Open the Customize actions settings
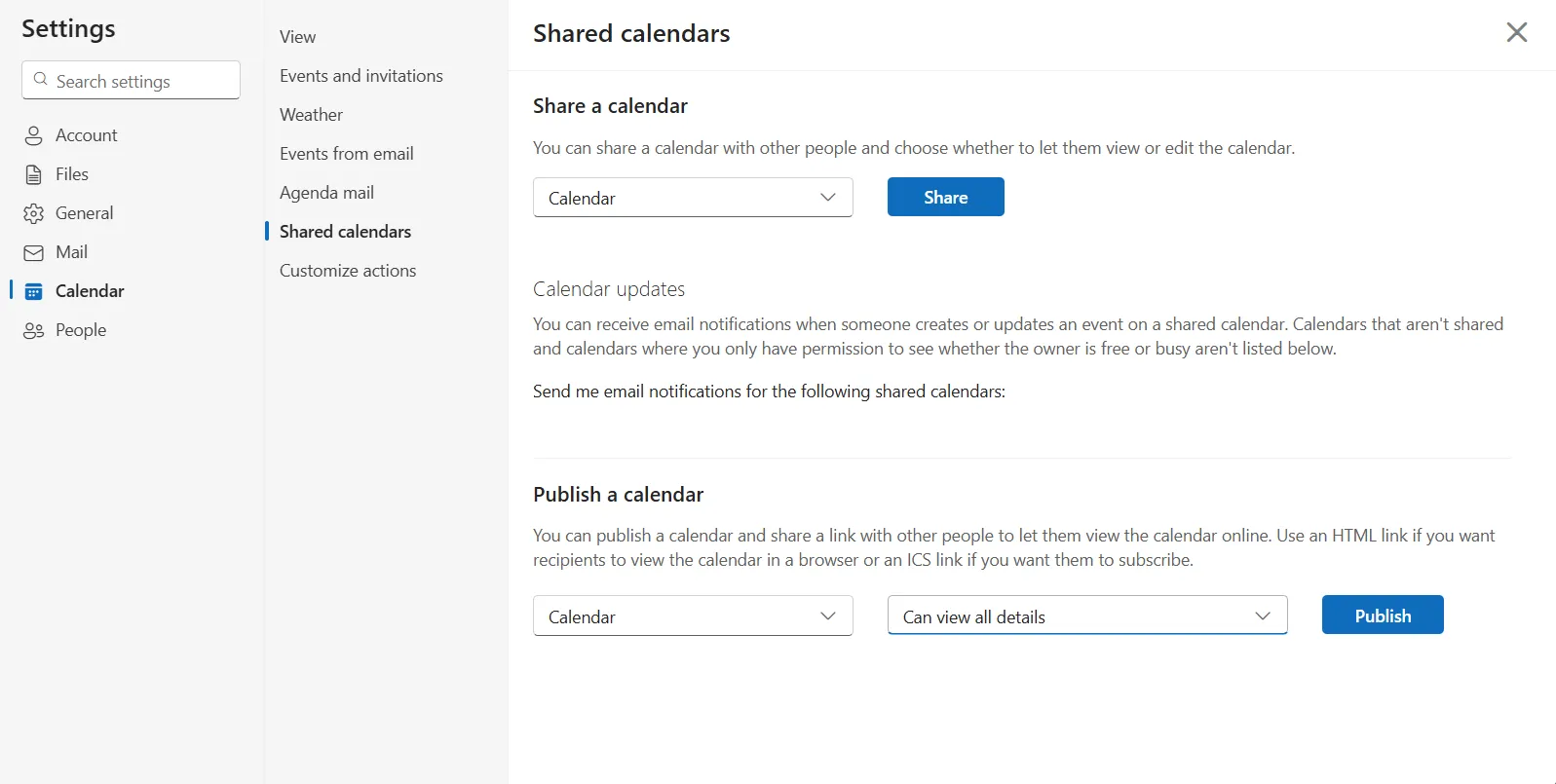 coord(348,271)
